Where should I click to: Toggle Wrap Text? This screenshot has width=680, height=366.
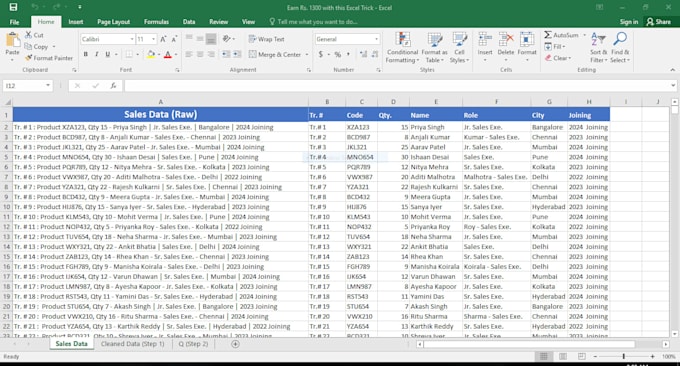point(267,39)
